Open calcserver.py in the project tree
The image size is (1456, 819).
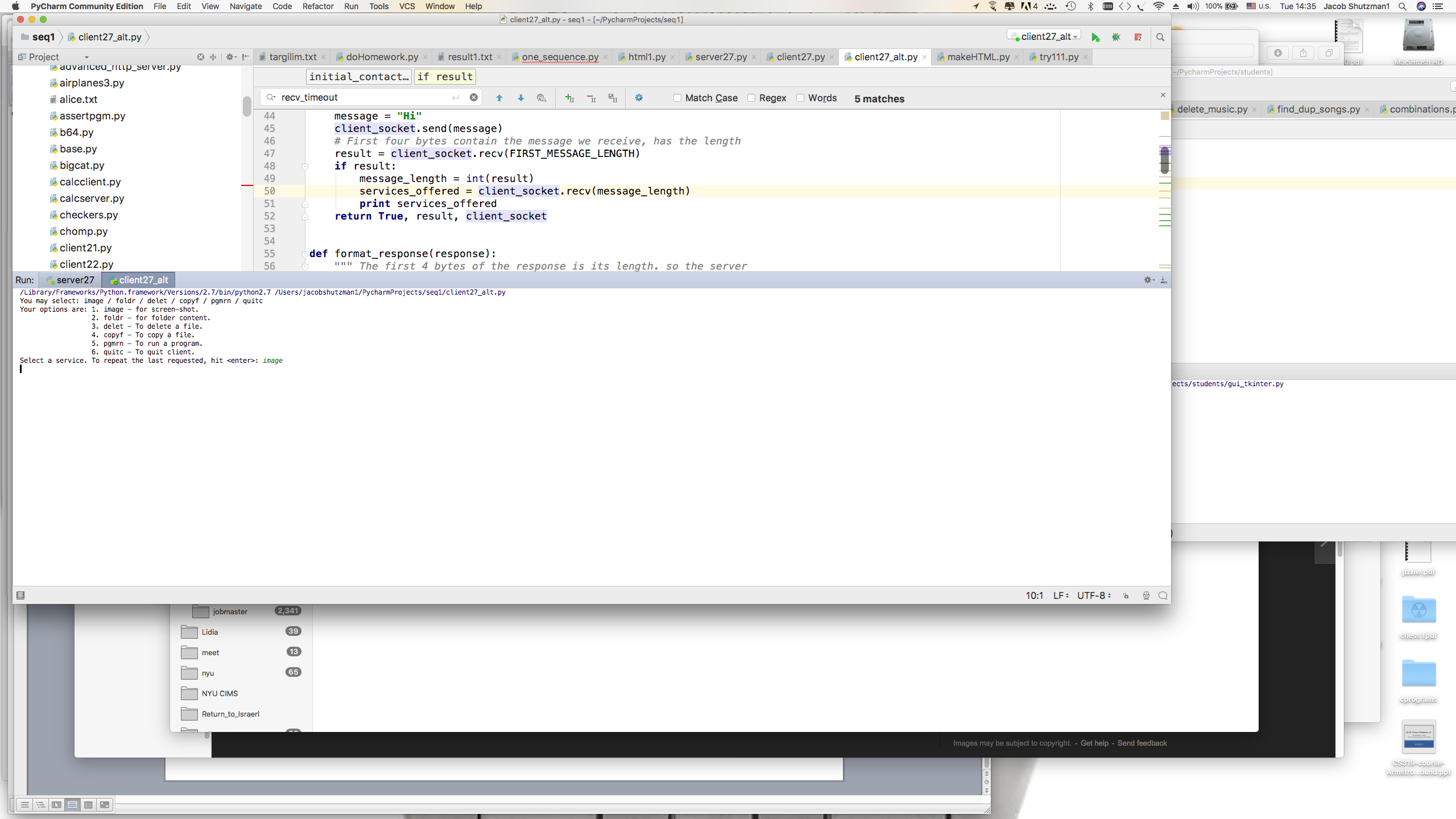[92, 198]
